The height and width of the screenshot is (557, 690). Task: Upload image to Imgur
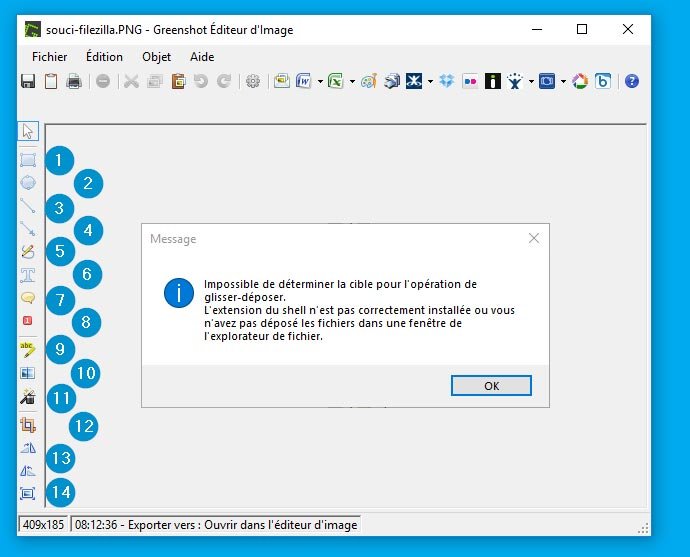(x=493, y=81)
